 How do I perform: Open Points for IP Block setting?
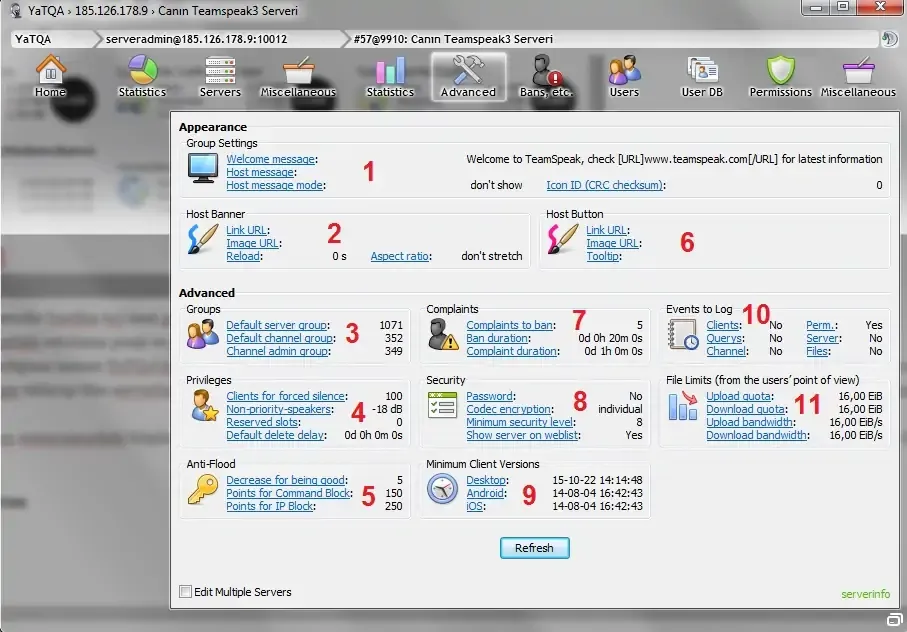click(x=270, y=506)
